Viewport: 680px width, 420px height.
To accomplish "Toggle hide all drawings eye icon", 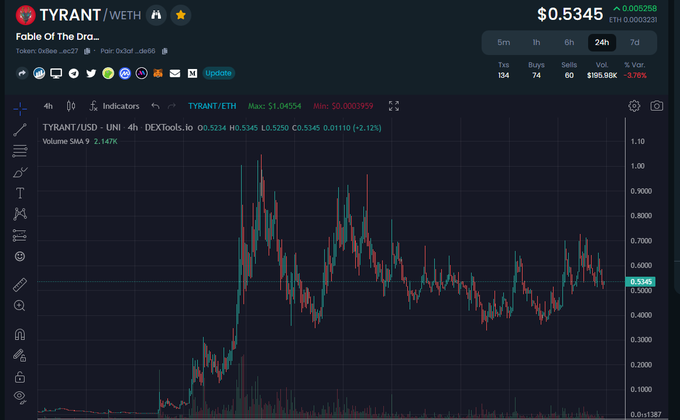I will pyautogui.click(x=20, y=396).
